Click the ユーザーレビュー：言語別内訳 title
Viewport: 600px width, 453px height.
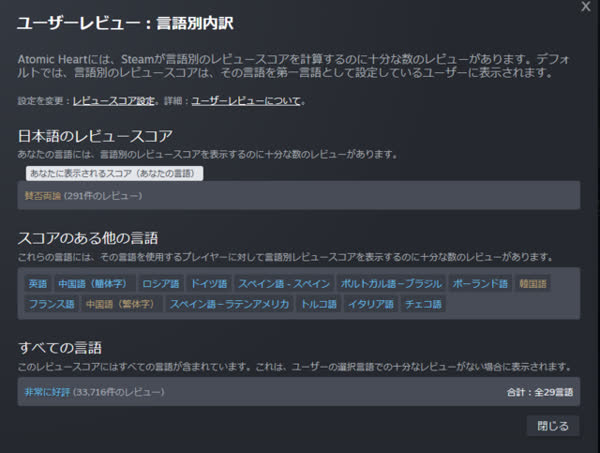pos(125,23)
